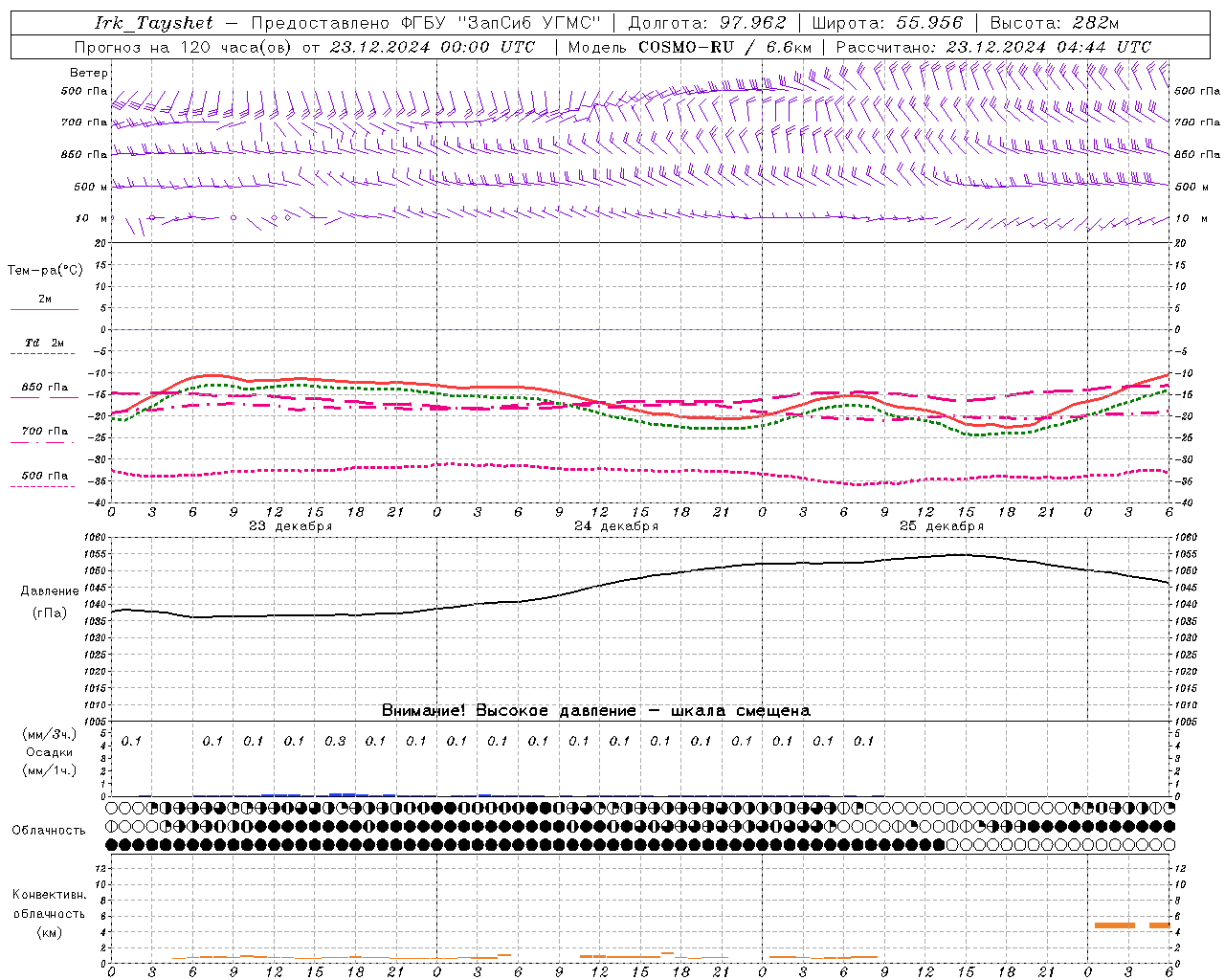
Task: Select the Прогноз на 120 часа(ов) text
Action: coord(183,47)
